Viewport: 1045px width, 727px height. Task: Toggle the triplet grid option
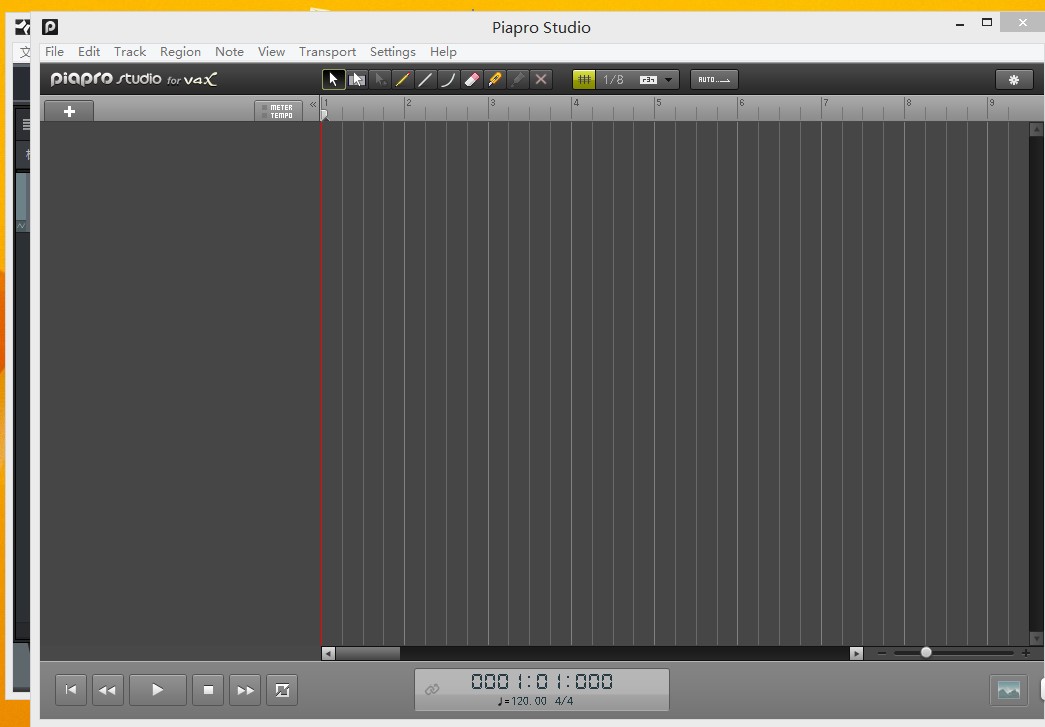(x=648, y=80)
